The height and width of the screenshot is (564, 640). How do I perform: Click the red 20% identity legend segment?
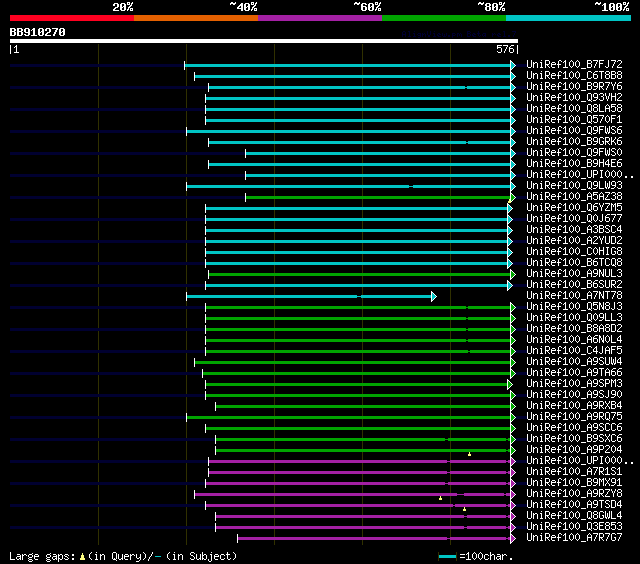72,18
